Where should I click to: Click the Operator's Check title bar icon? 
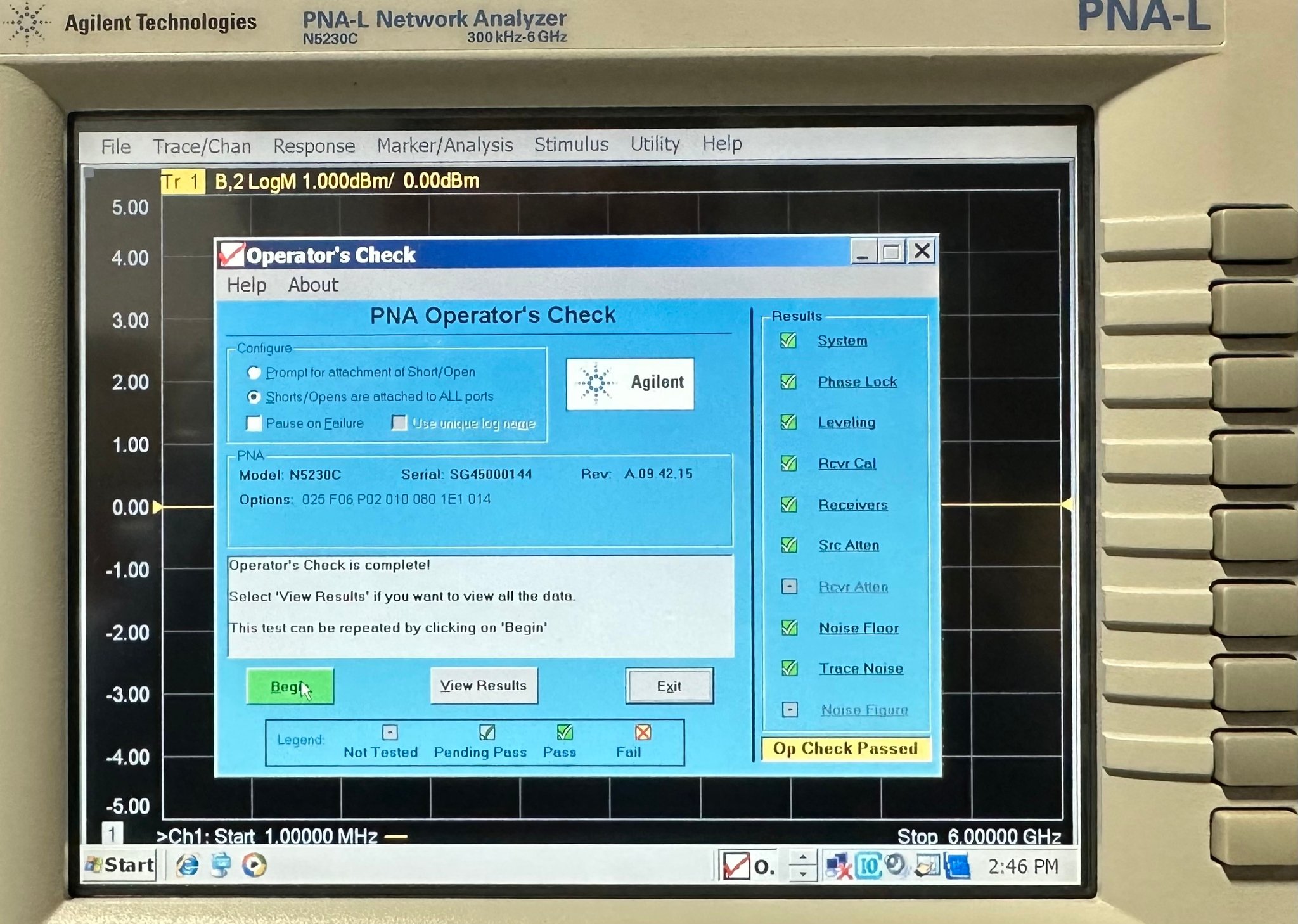pos(231,254)
